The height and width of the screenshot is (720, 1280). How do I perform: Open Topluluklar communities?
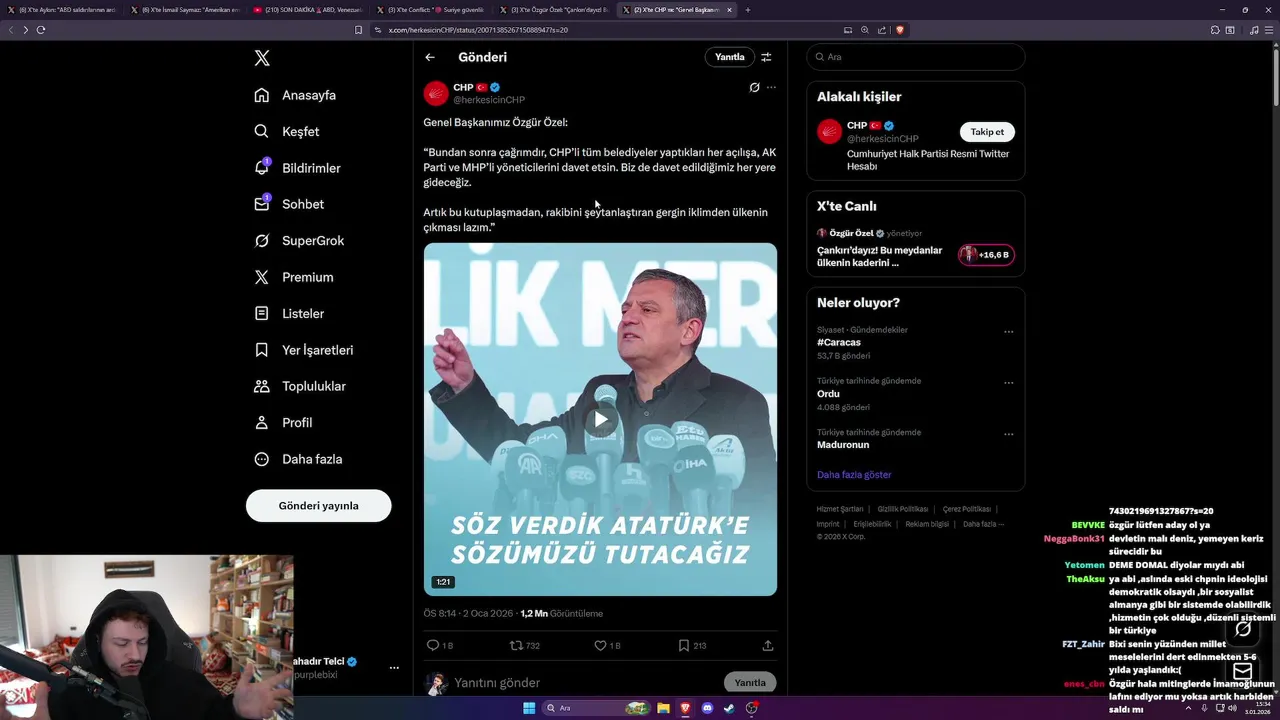299,386
